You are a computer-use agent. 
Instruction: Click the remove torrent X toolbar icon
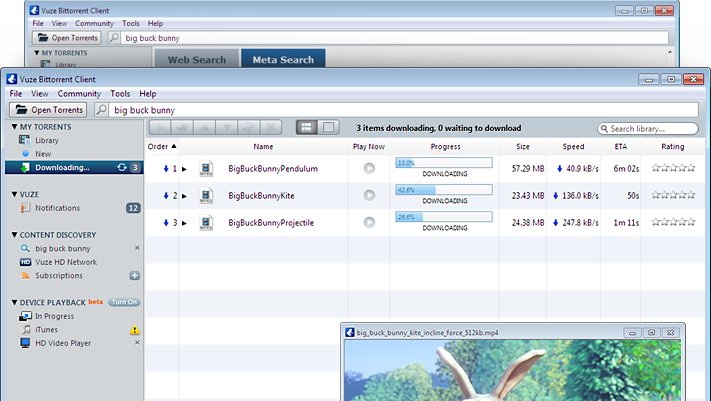tap(274, 128)
